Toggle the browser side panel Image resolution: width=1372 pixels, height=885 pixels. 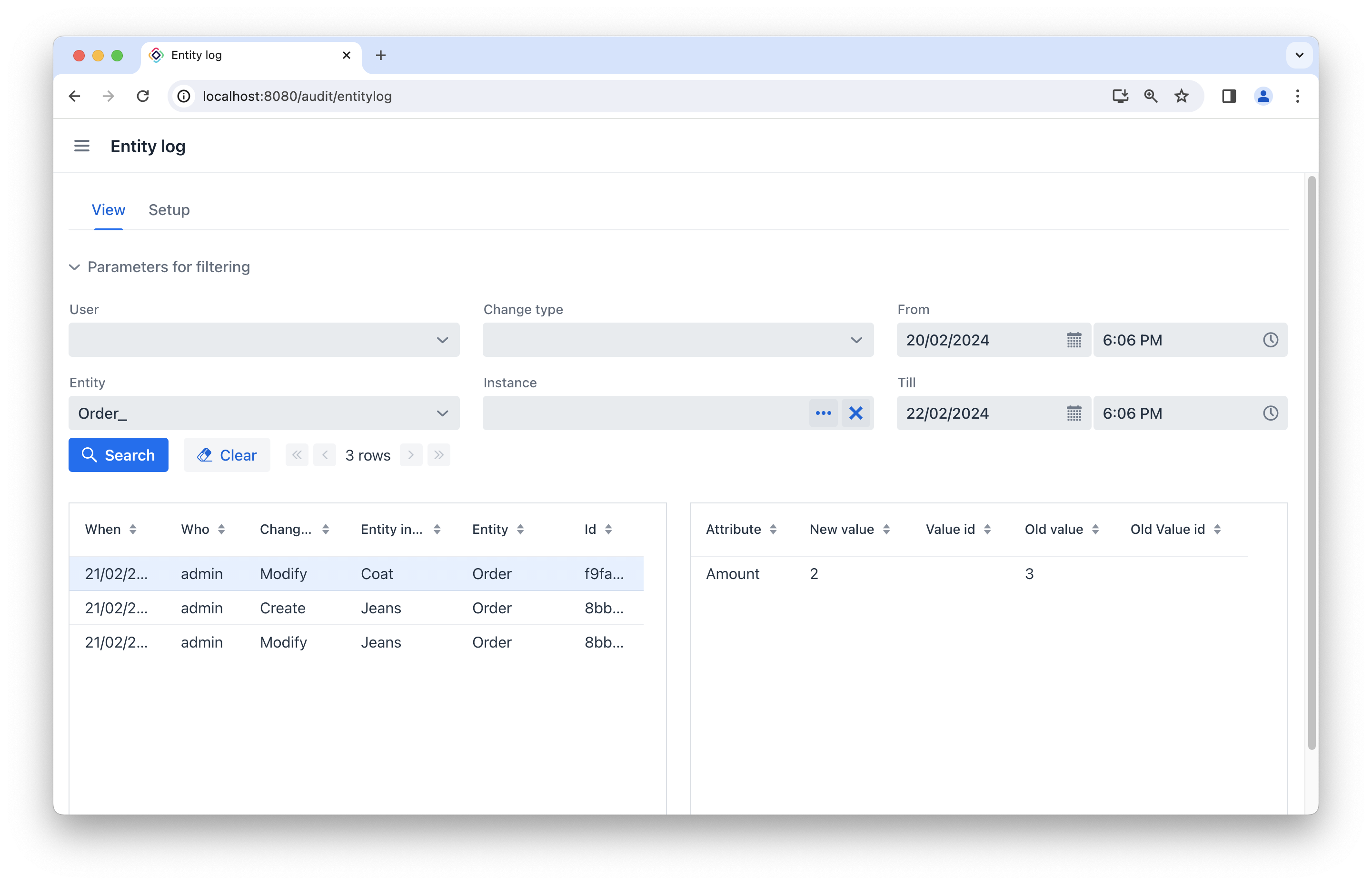[x=1229, y=96]
